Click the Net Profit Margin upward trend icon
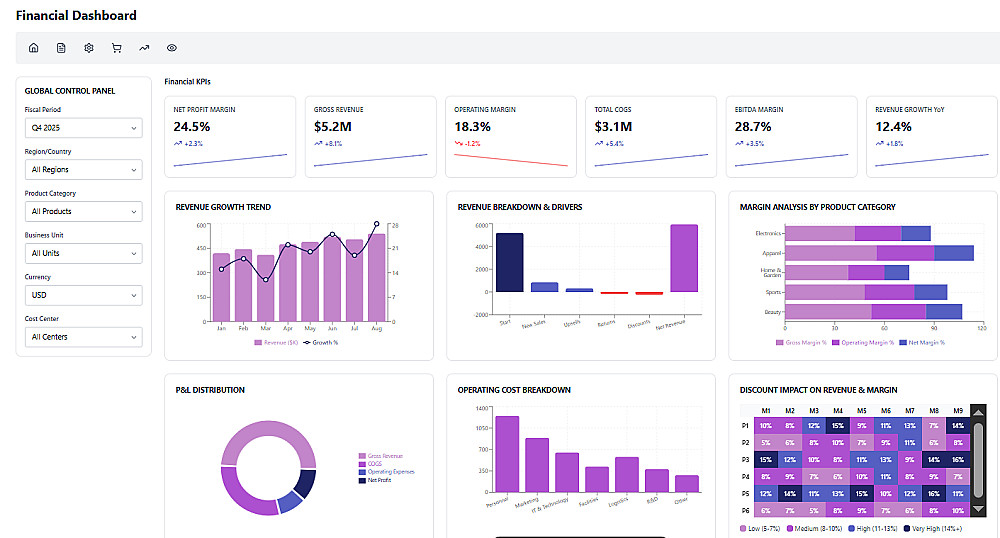Screen dimensions: 1000x538 177,143
